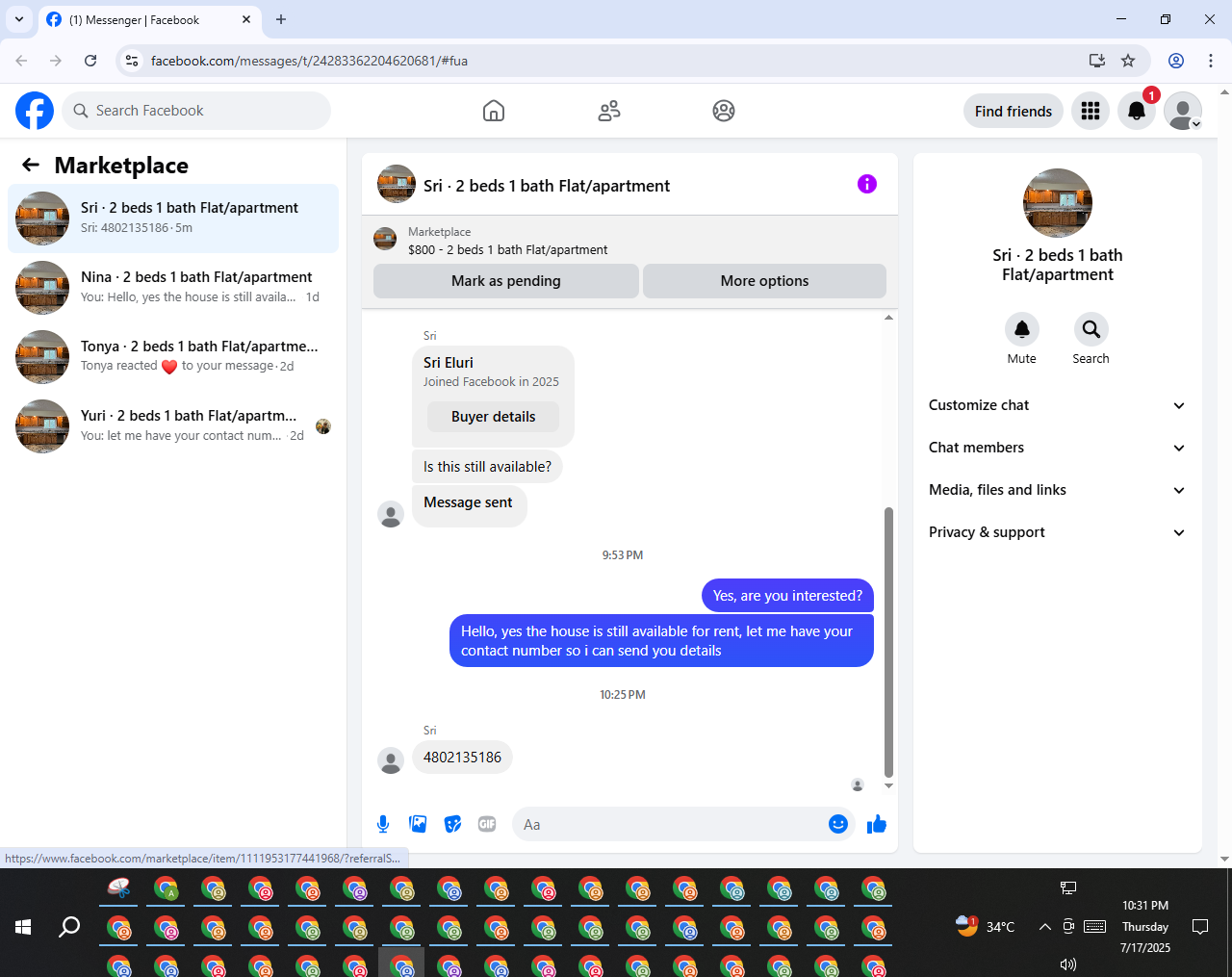Click the chat header listing thumbnail
This screenshot has height=977, width=1232.
pos(397,184)
